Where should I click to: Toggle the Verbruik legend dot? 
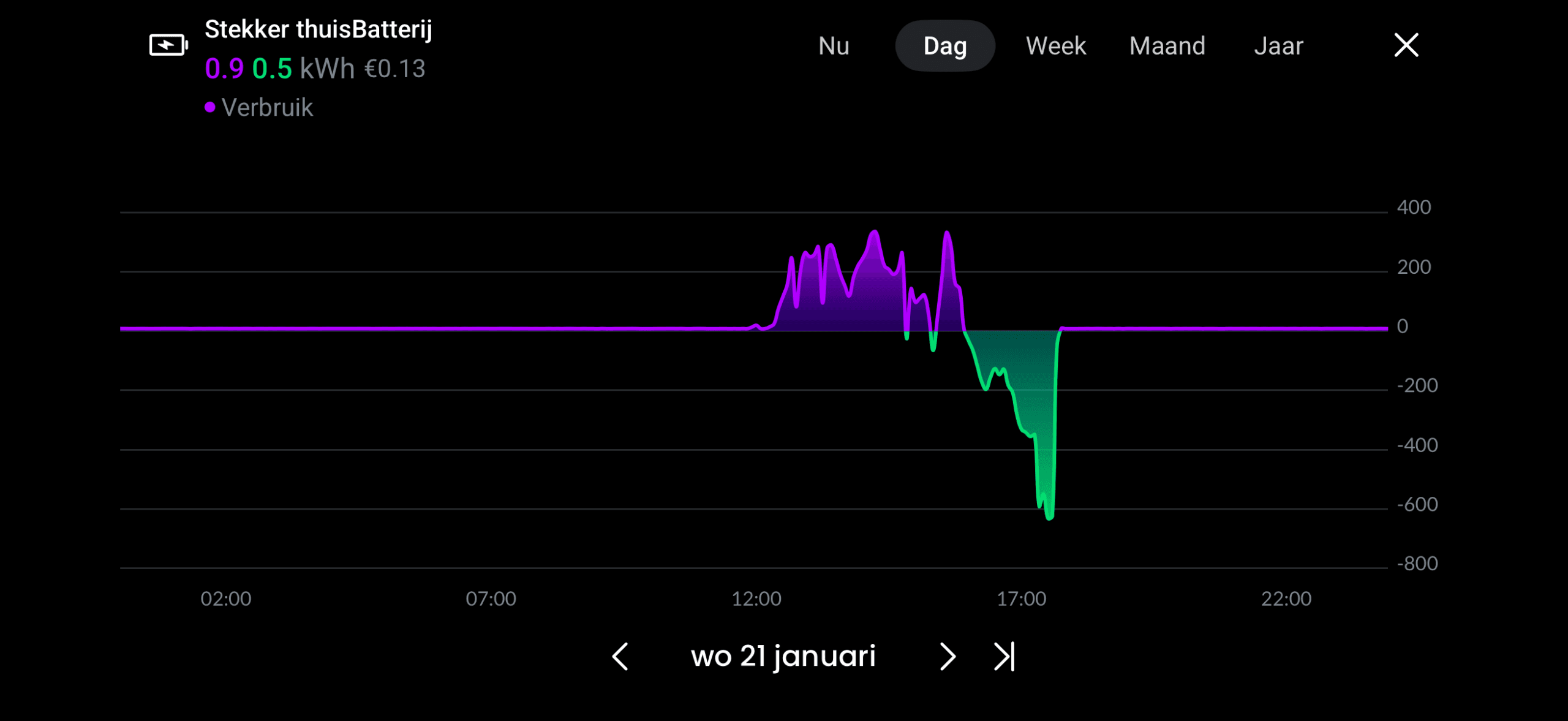pyautogui.click(x=210, y=107)
